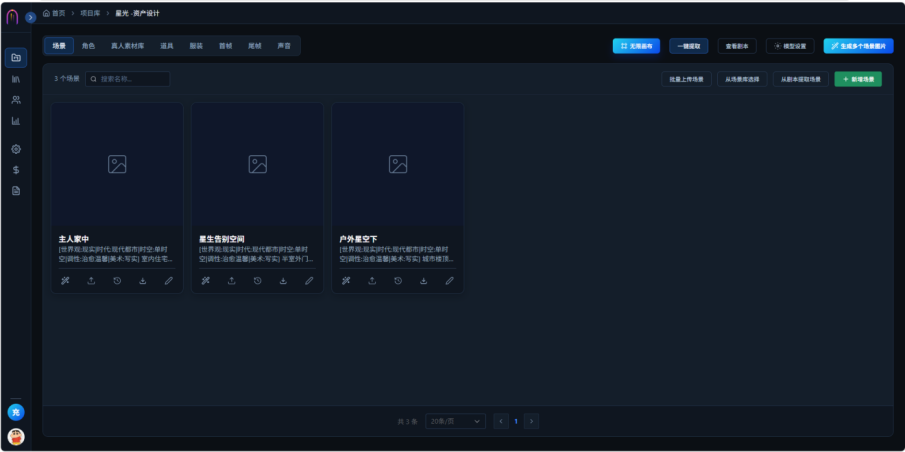Click the 星生告别空间 scene title
Screen dimensions: 905x452
(222, 239)
